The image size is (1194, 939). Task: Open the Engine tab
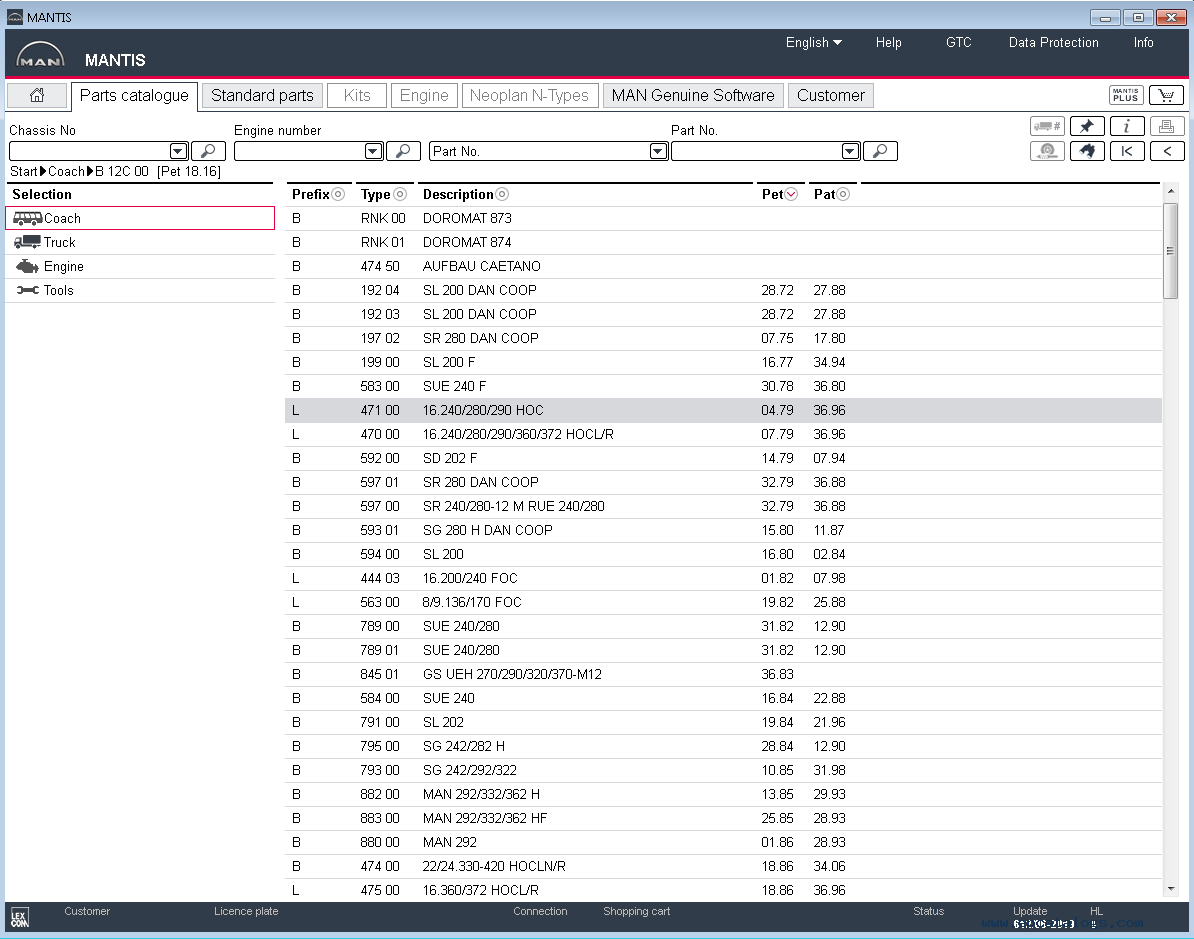tap(424, 95)
